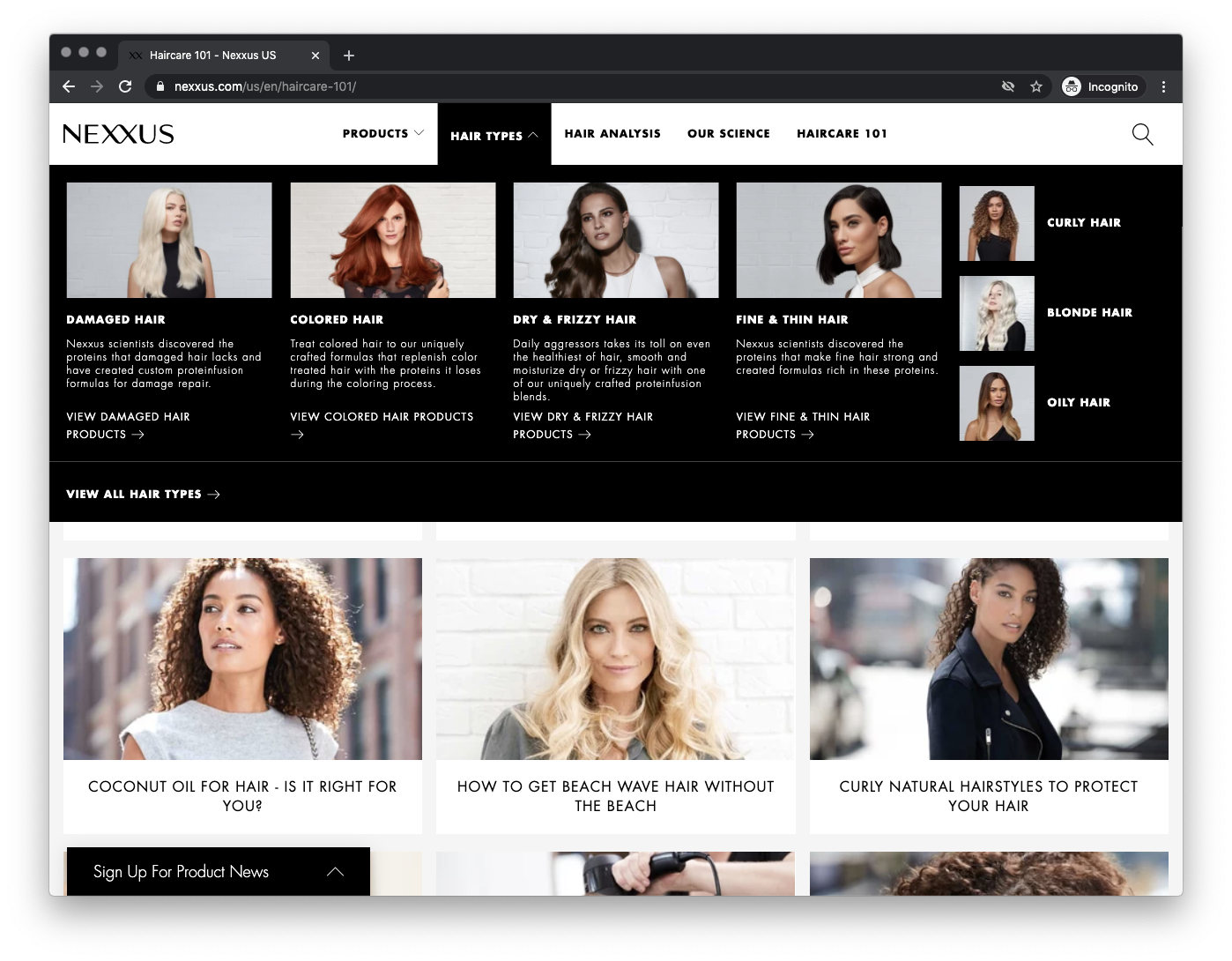Click the Nexxus logo

(x=119, y=134)
